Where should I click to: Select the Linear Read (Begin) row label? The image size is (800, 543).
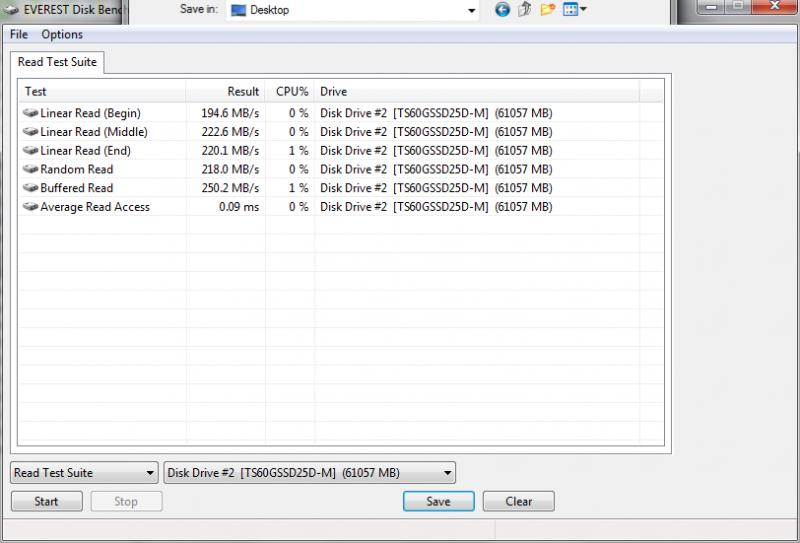tap(90, 113)
